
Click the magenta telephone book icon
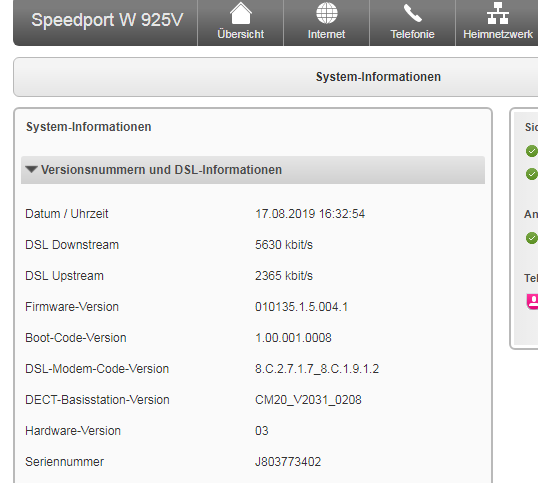(533, 302)
